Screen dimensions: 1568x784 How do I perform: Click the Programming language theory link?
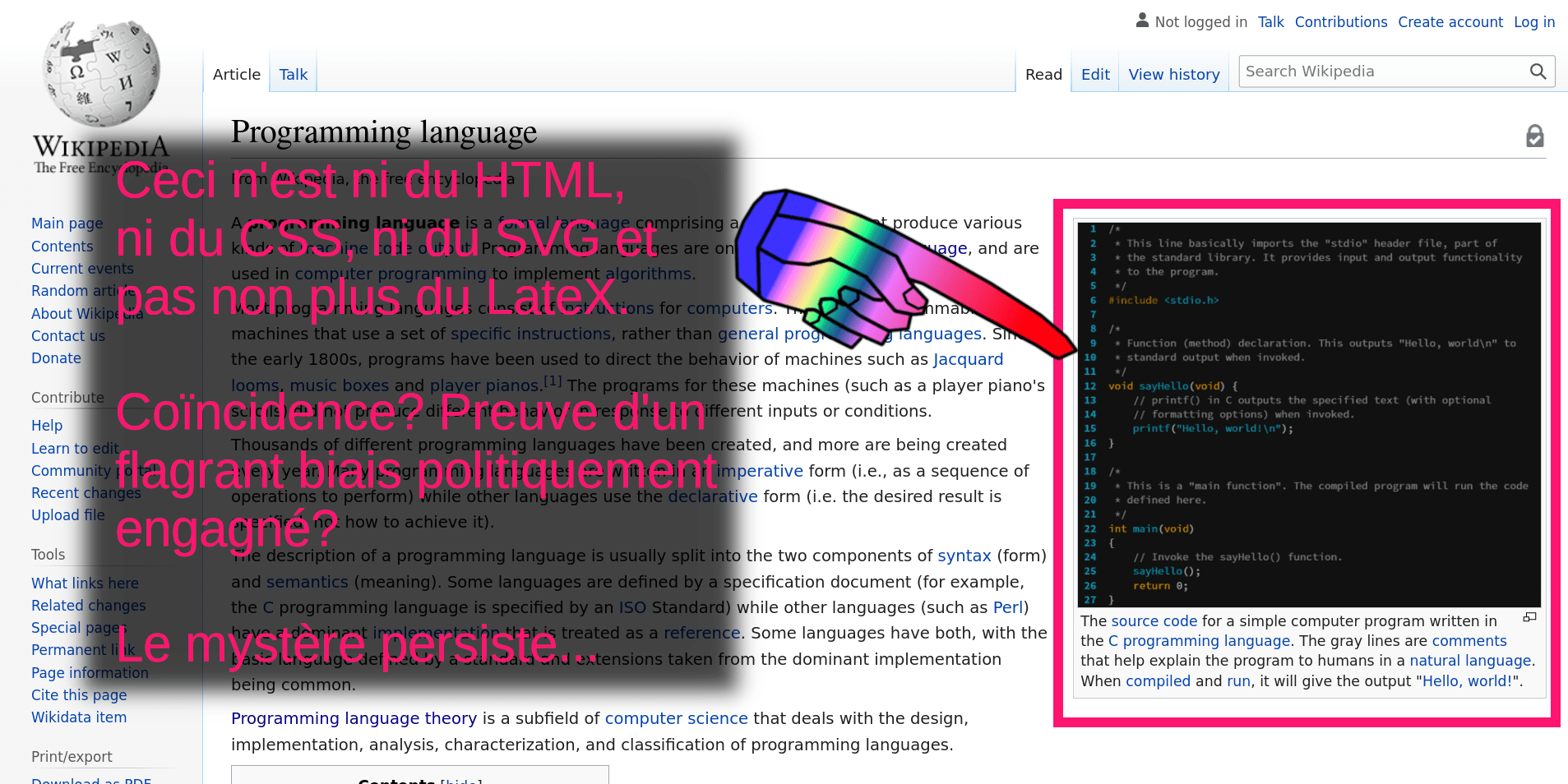click(x=354, y=718)
